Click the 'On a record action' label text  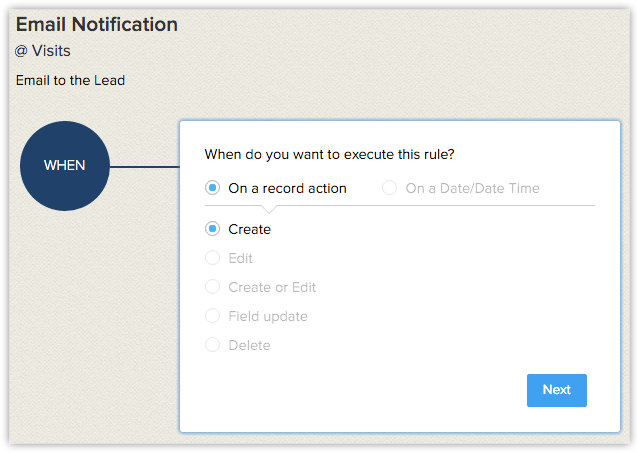(x=287, y=188)
